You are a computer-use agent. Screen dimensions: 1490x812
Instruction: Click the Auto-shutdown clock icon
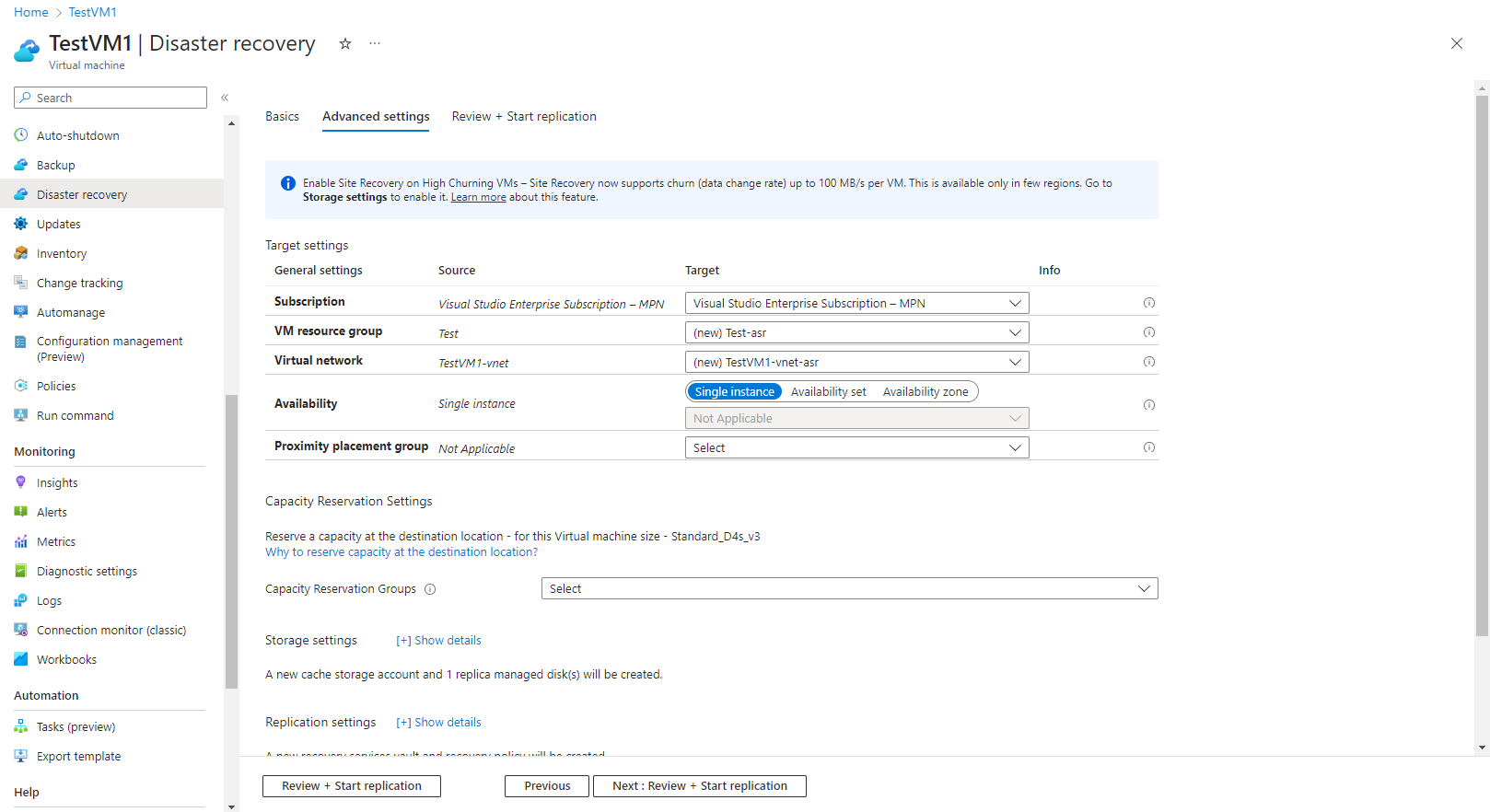21,135
